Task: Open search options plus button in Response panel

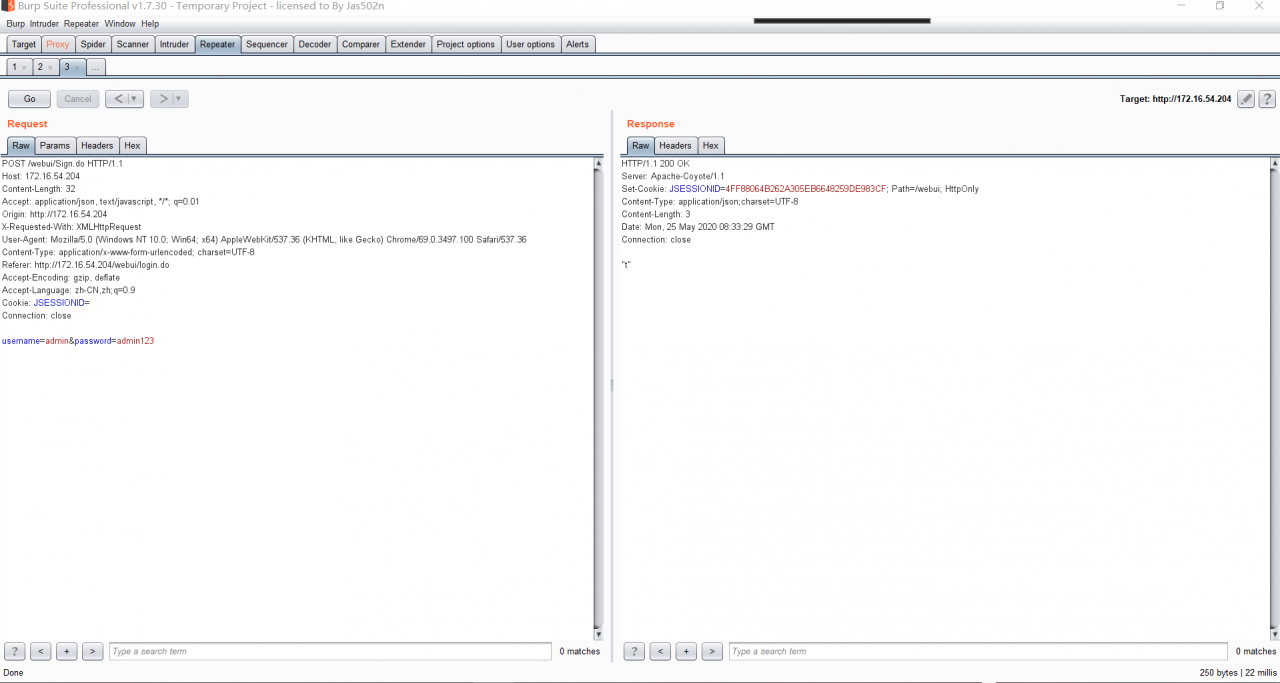Action: (x=686, y=652)
